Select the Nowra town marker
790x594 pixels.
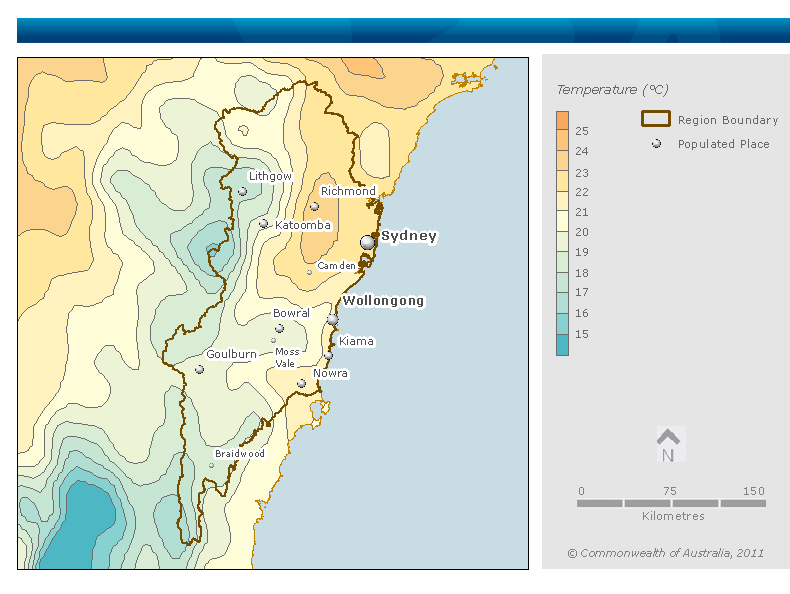click(301, 383)
